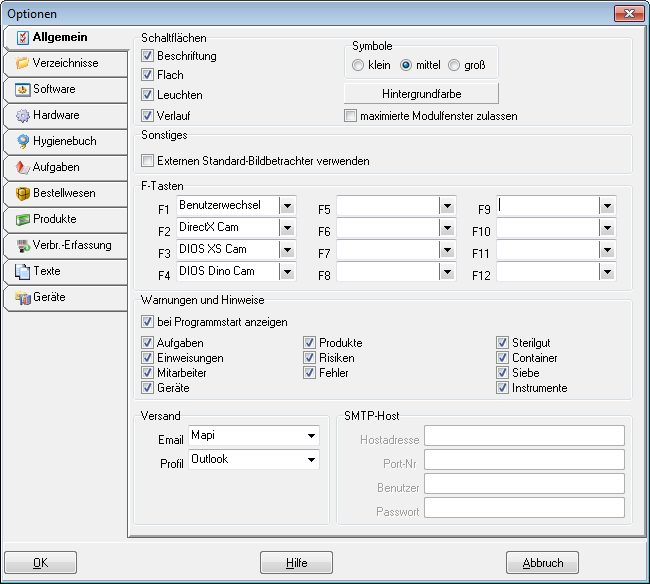The image size is (650, 584).
Task: Click the Software tab icon
Action: [22, 89]
